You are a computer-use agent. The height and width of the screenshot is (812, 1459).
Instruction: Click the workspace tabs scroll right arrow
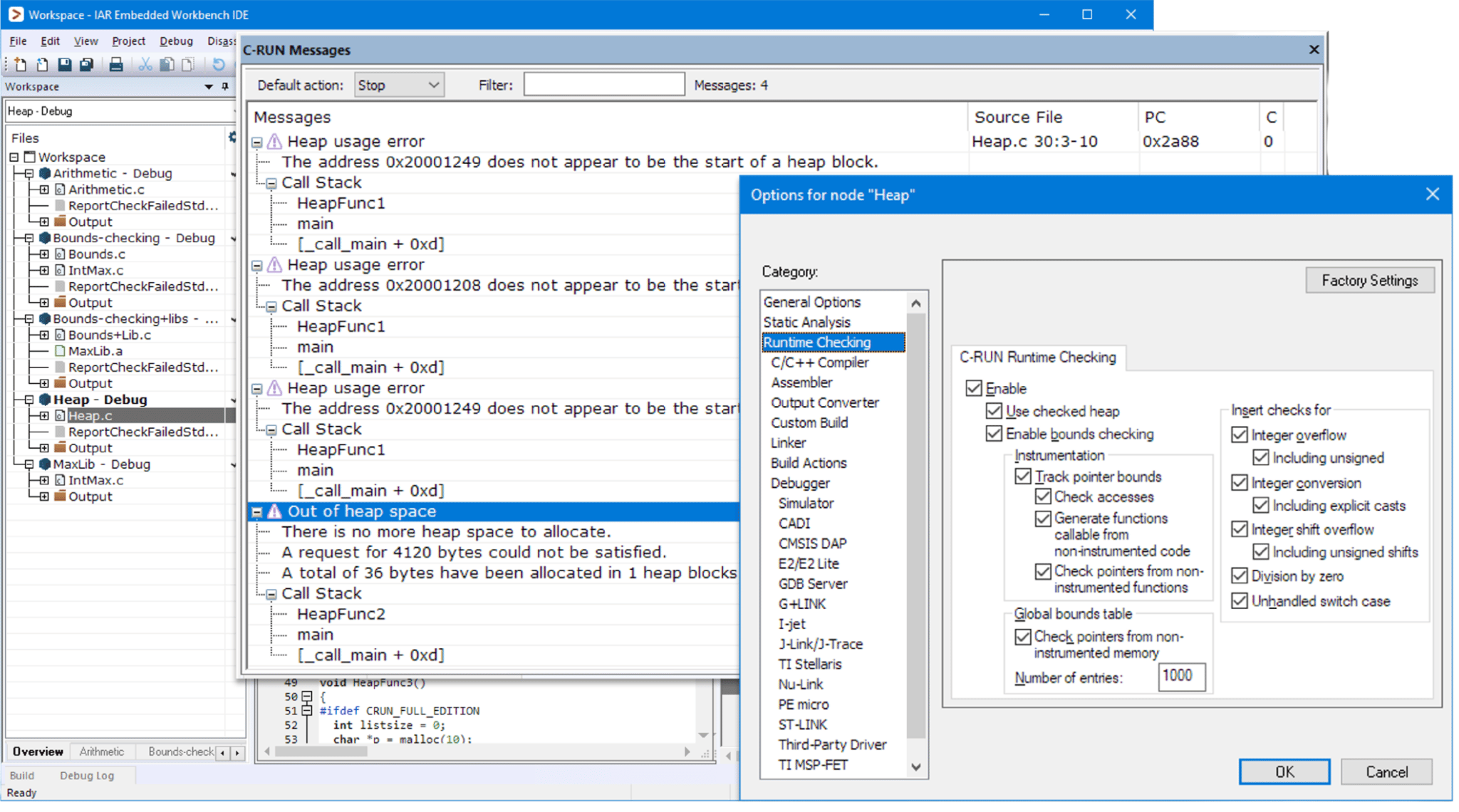point(237,752)
